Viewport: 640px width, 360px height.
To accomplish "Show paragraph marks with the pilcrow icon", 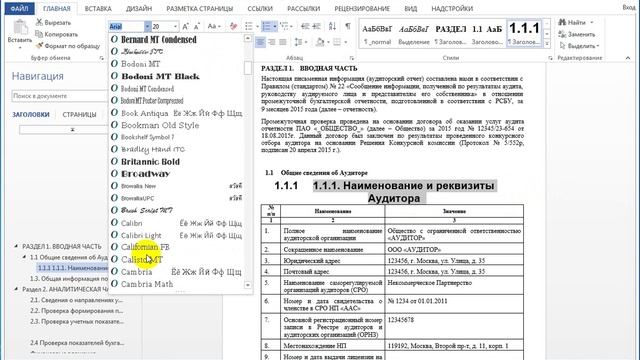I will tap(348, 27).
